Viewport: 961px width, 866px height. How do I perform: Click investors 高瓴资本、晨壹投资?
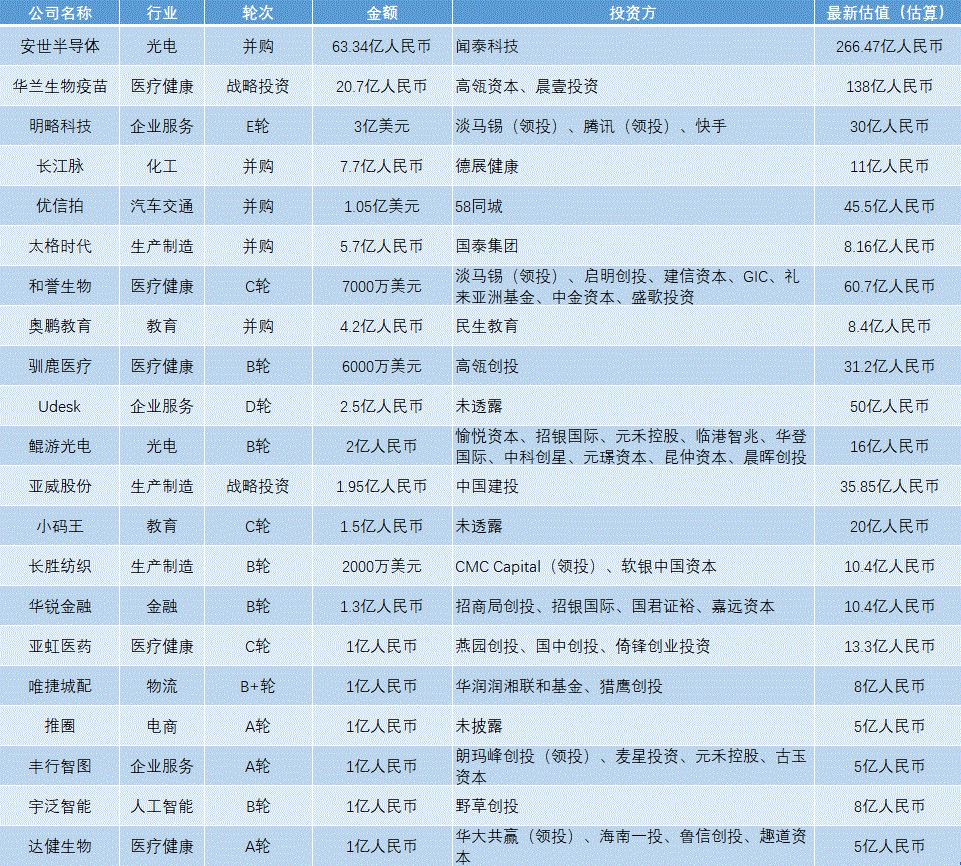(x=526, y=86)
